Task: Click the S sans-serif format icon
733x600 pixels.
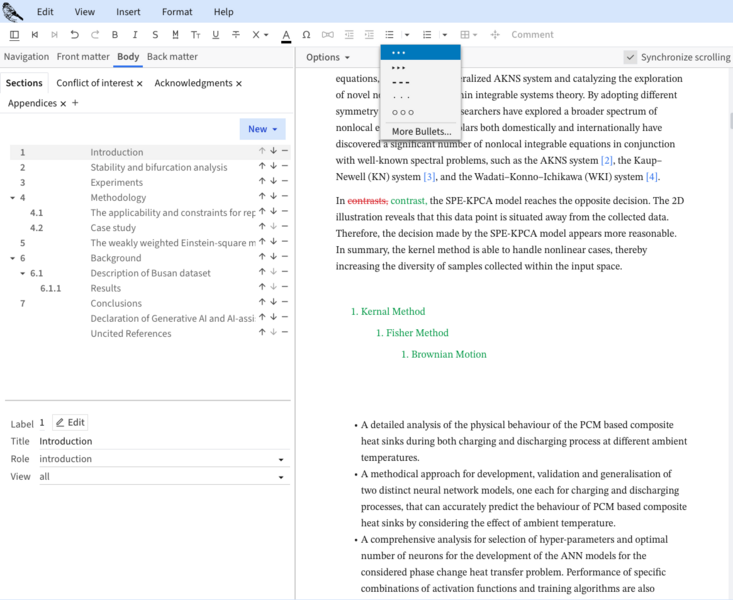Action: [x=155, y=35]
